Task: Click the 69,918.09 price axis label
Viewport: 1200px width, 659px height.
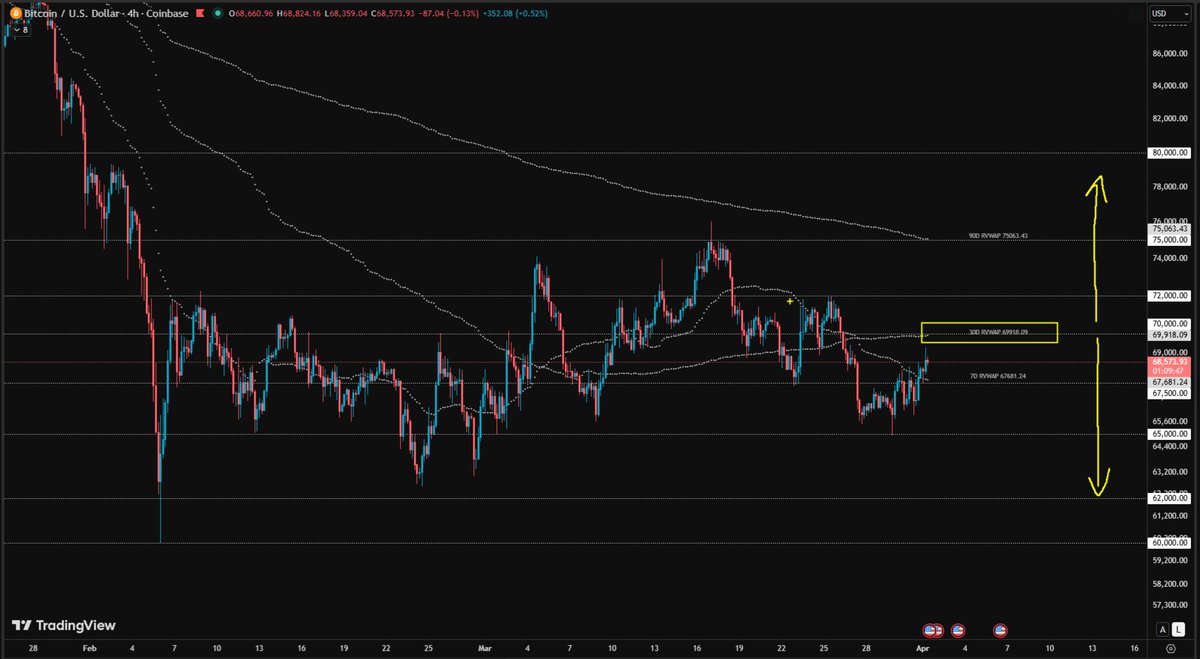Action: pos(1170,335)
